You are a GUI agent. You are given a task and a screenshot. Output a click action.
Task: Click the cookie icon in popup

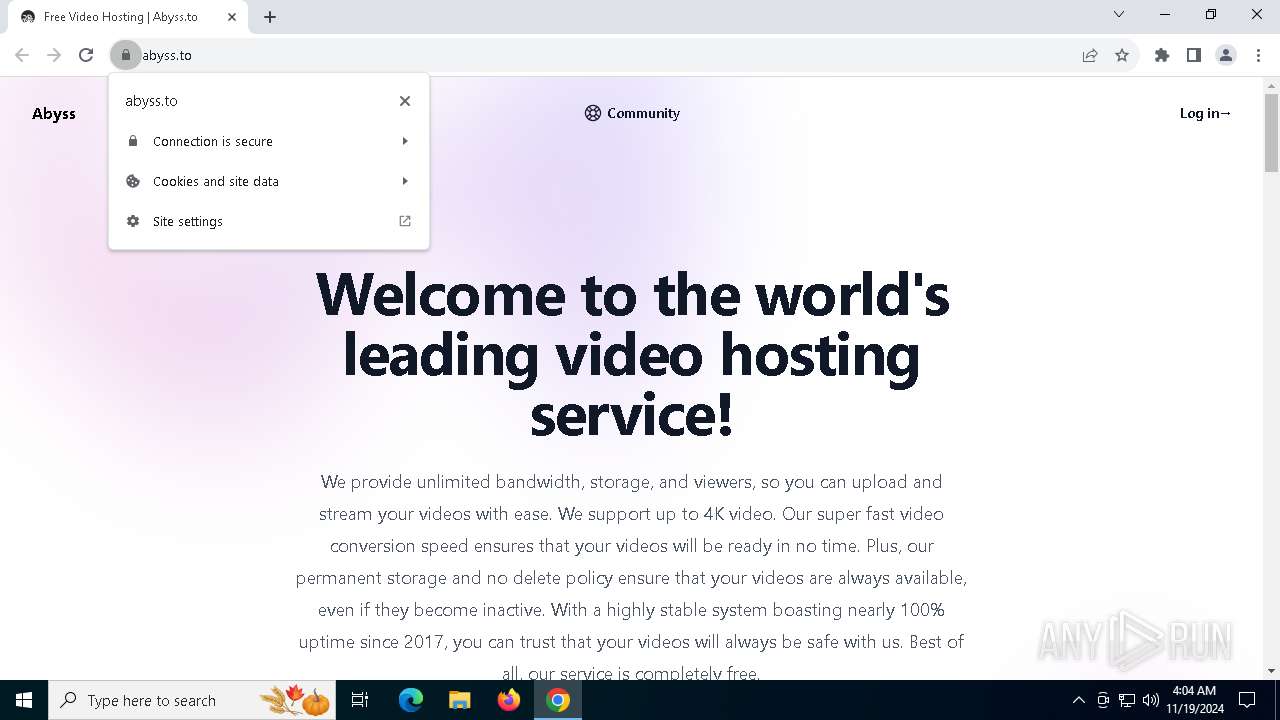click(x=133, y=181)
